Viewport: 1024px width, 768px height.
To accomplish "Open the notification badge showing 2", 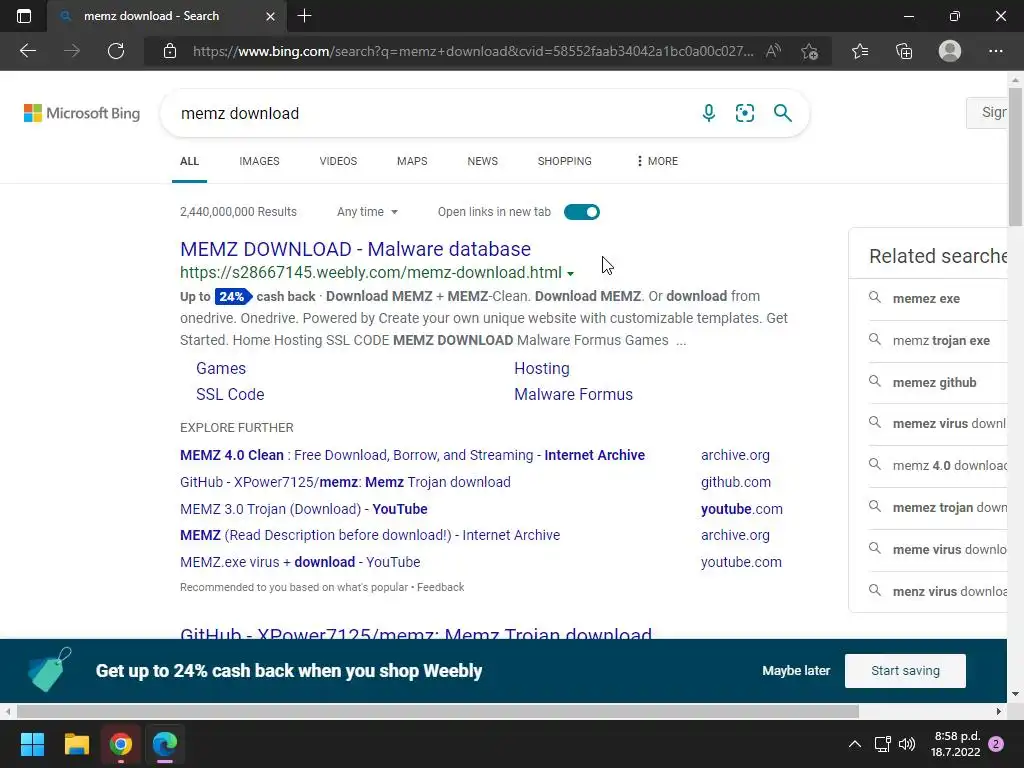I will 996,744.
